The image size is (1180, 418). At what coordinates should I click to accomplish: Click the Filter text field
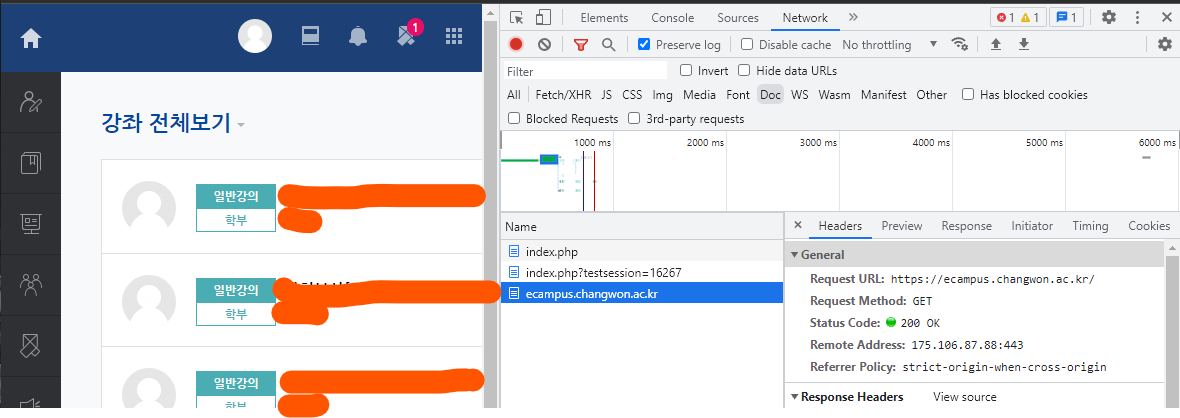coord(585,71)
